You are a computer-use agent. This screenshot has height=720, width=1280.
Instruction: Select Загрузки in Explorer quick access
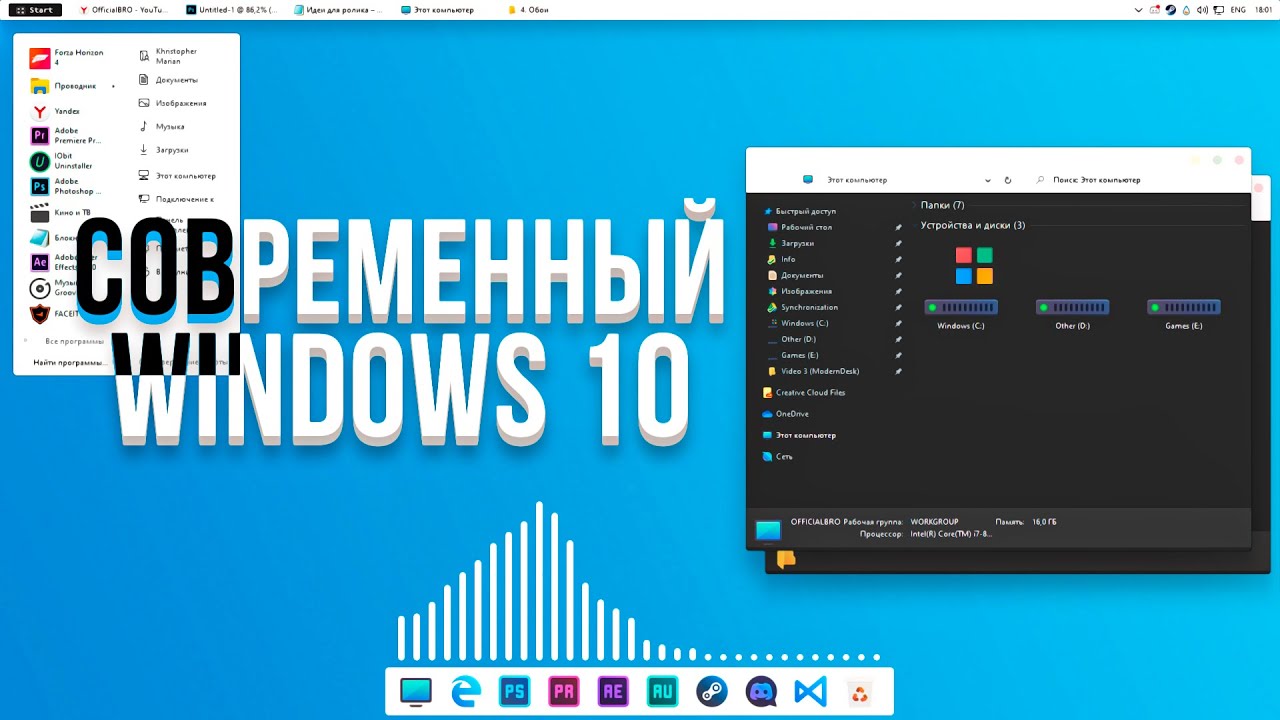pos(790,243)
